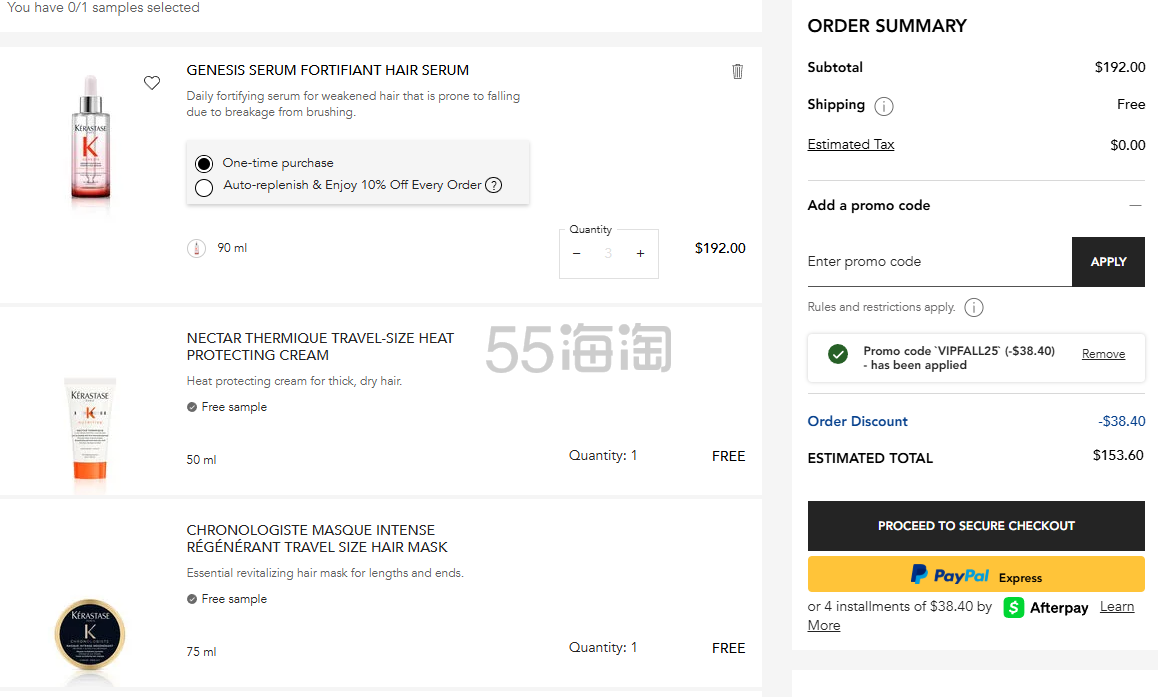This screenshot has width=1158, height=697.
Task: Add Genesis Serum to wishlist heart
Action: point(151,83)
